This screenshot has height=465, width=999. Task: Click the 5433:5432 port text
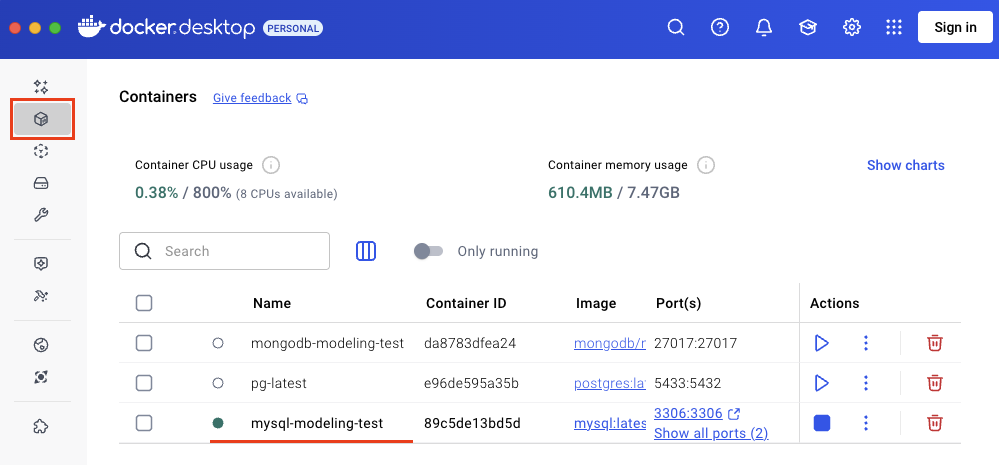[688, 383]
